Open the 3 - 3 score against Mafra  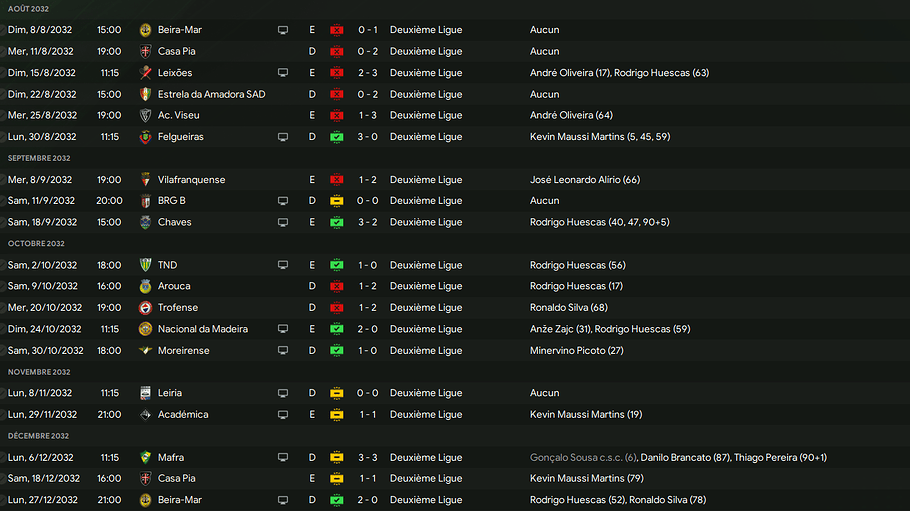click(x=367, y=458)
